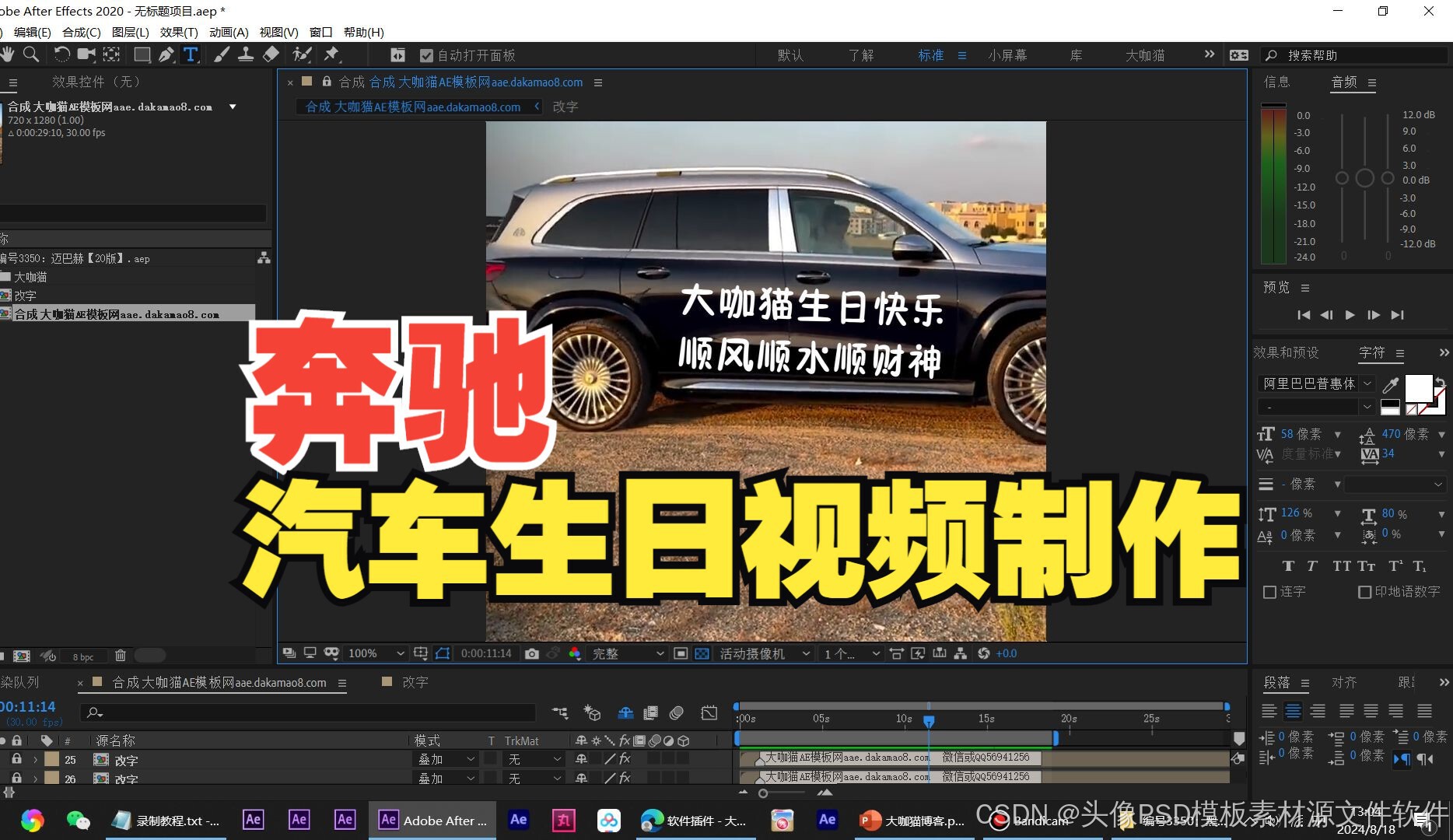Apply All Caps text style
Image resolution: width=1453 pixels, height=840 pixels.
(1342, 566)
